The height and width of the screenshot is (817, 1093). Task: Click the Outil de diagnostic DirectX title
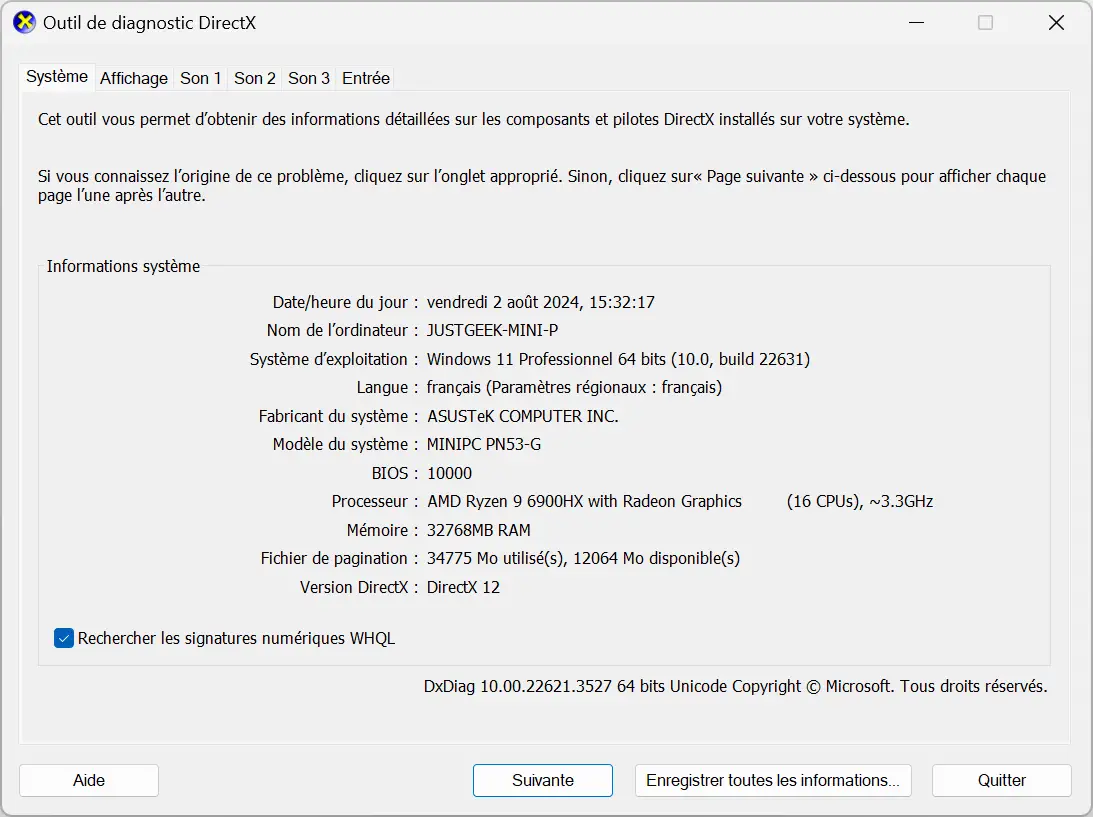click(x=149, y=23)
